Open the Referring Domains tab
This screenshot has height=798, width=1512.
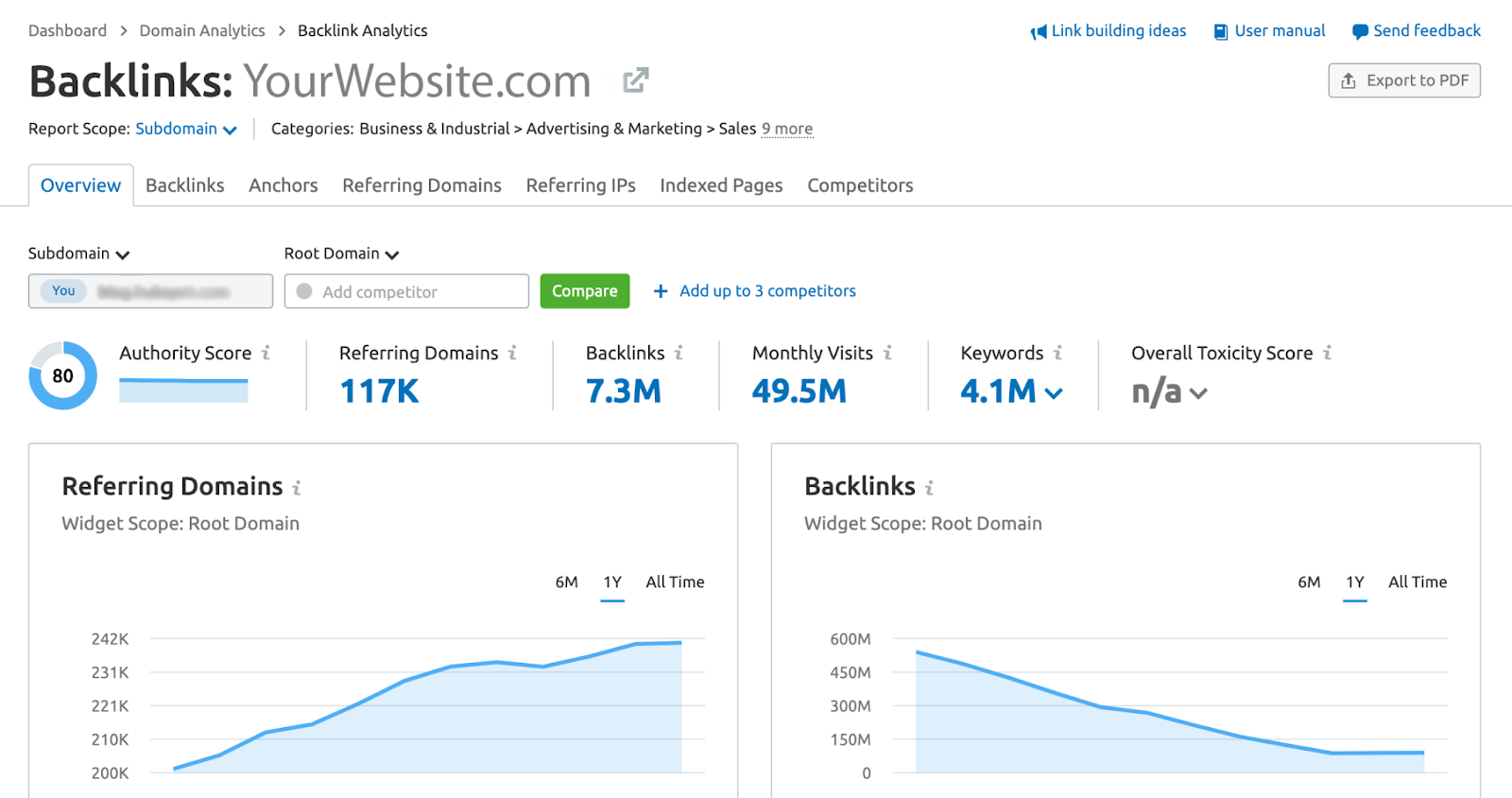[421, 185]
